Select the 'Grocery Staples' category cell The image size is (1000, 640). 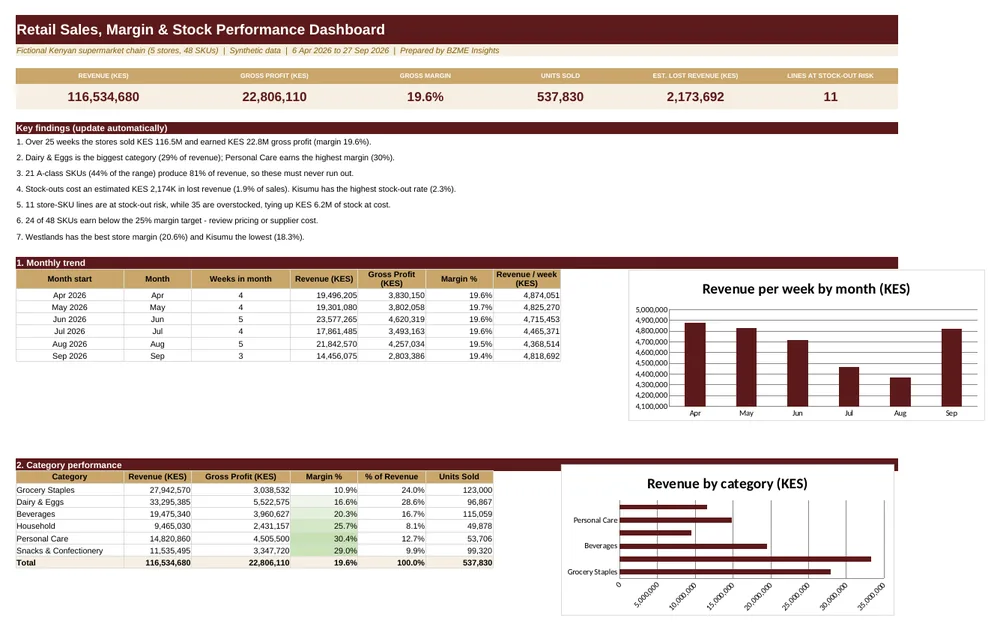[70, 490]
